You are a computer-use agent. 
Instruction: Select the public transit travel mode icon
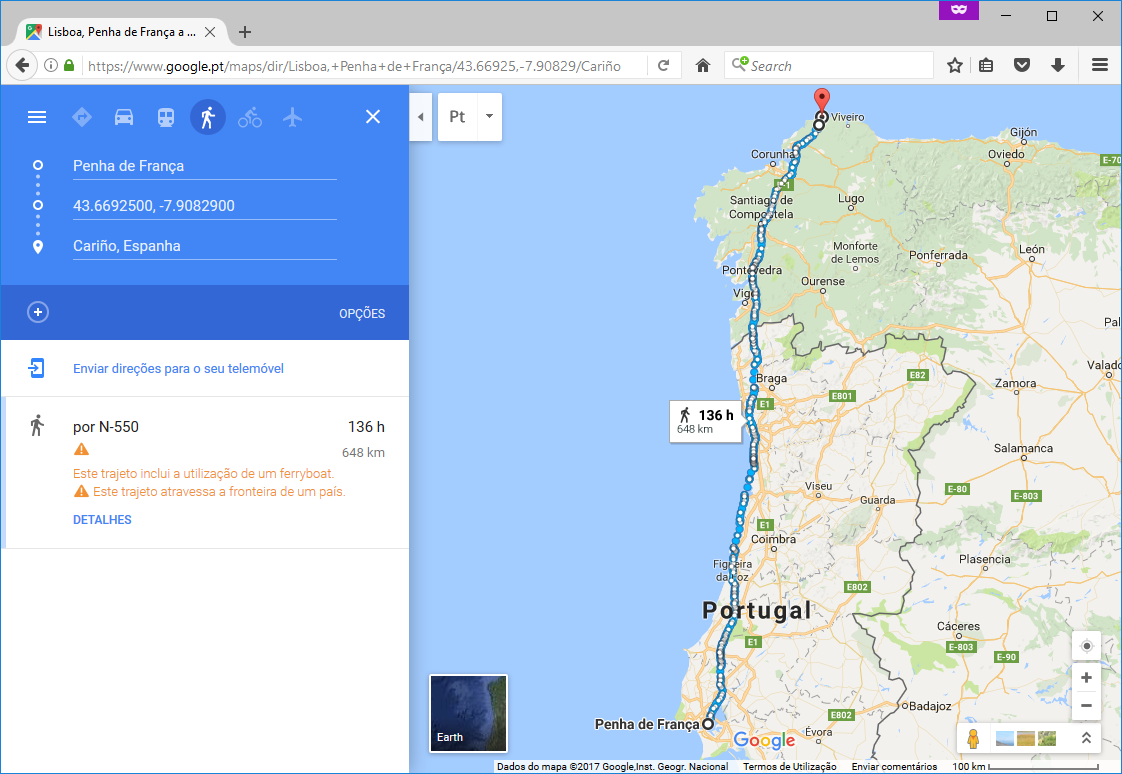(x=166, y=117)
